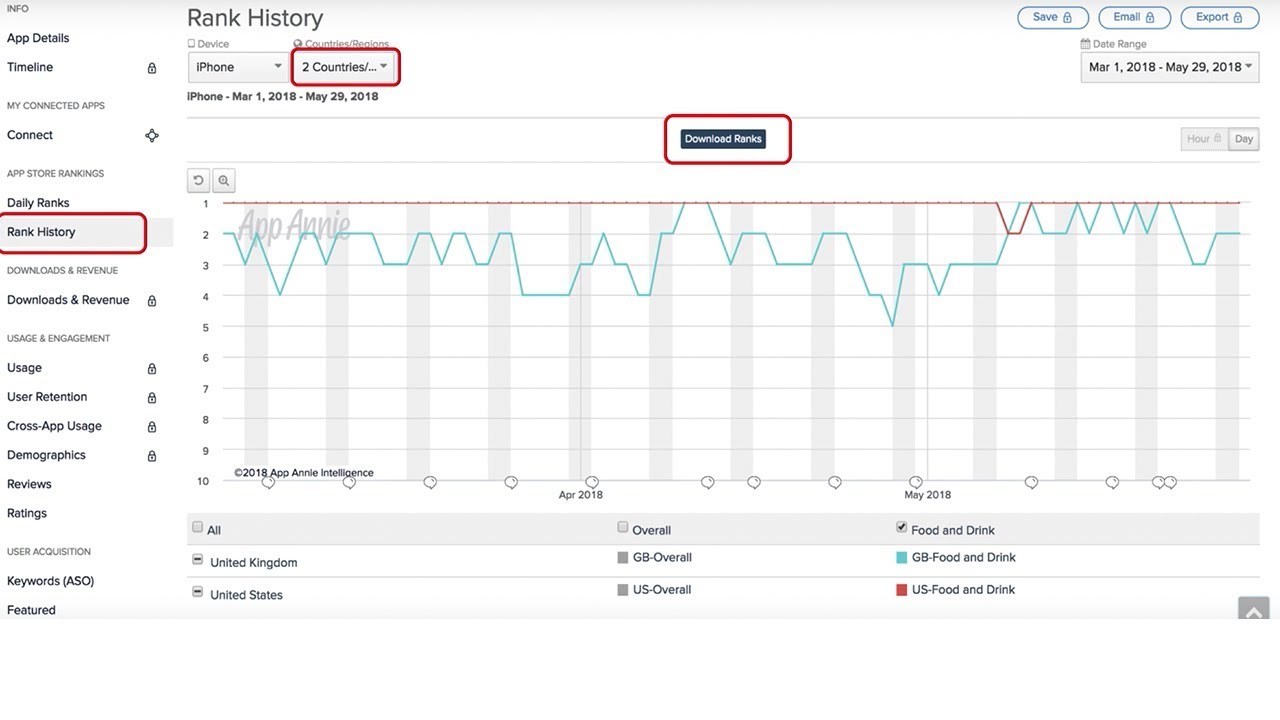
Task: Select Rank History in sidebar
Action: point(41,232)
